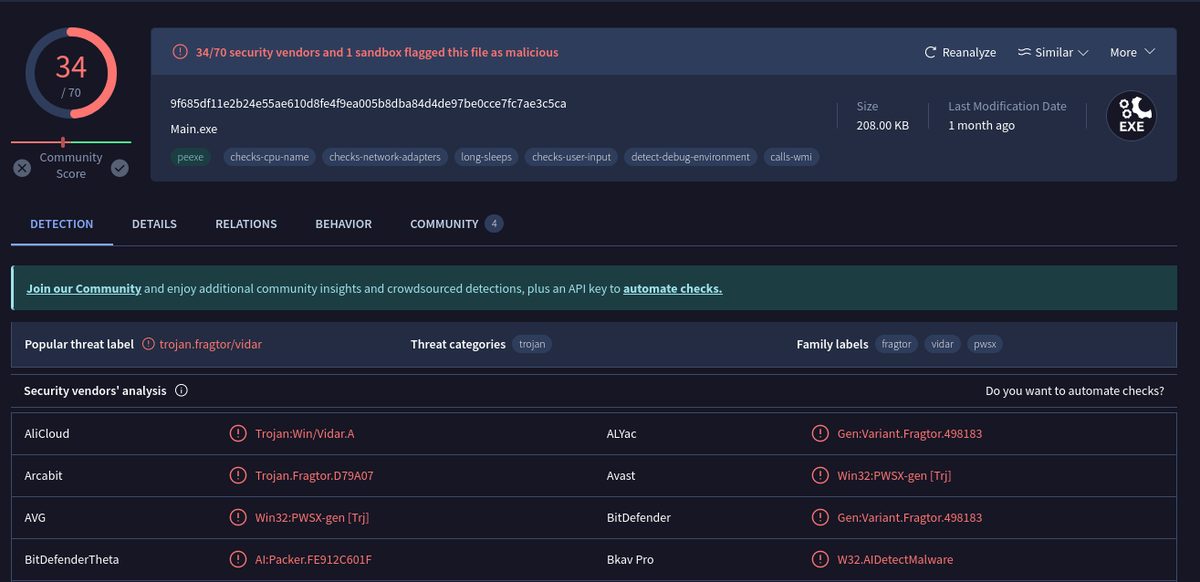Click the AVG detection alert icon
This screenshot has height=582, width=1200.
point(238,518)
